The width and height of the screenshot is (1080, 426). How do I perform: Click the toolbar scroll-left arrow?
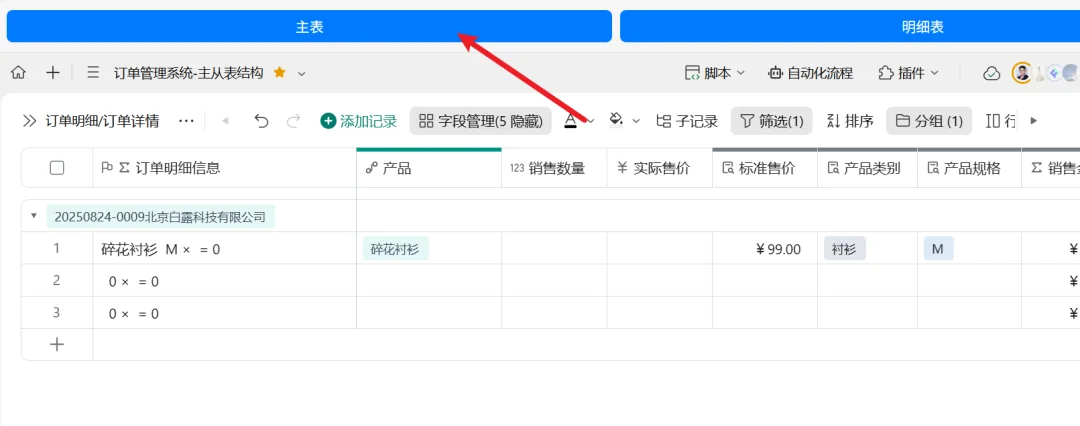225,121
